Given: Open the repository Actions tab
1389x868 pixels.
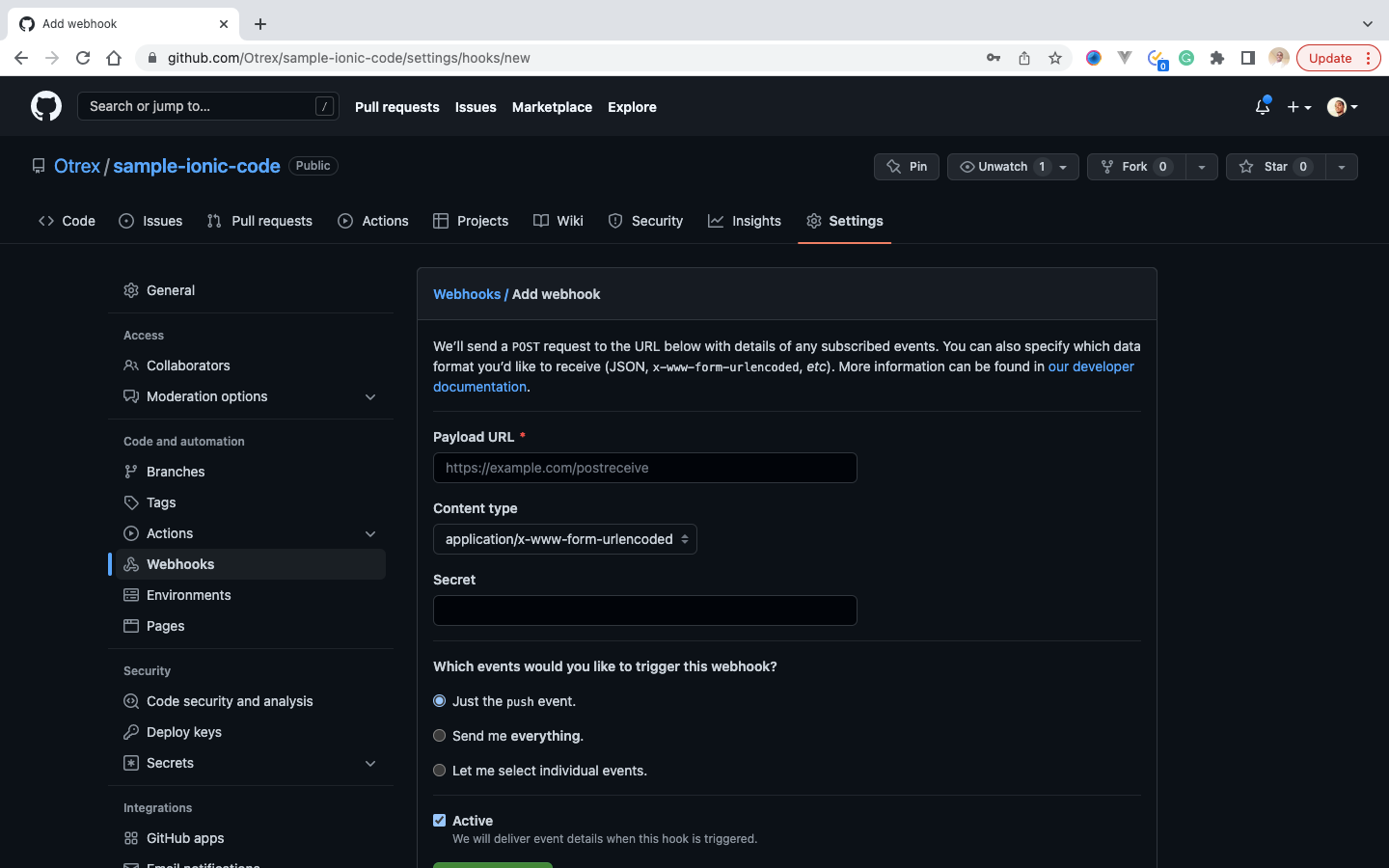Looking at the screenshot, I should coord(373,221).
